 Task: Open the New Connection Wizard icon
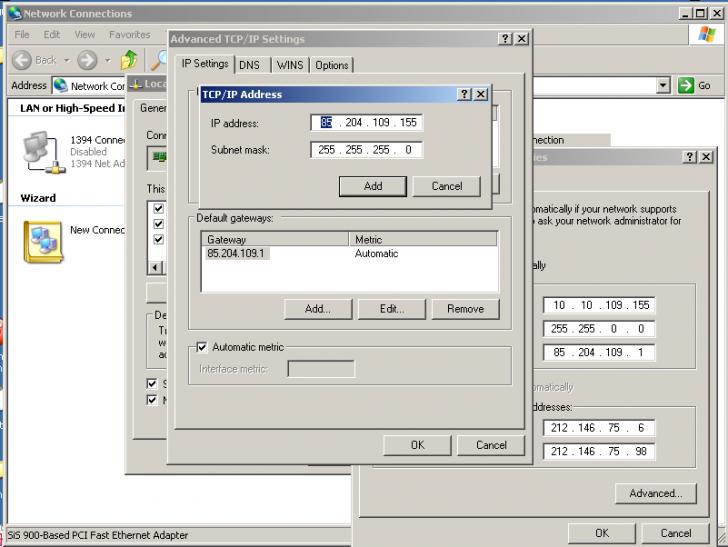(x=42, y=240)
